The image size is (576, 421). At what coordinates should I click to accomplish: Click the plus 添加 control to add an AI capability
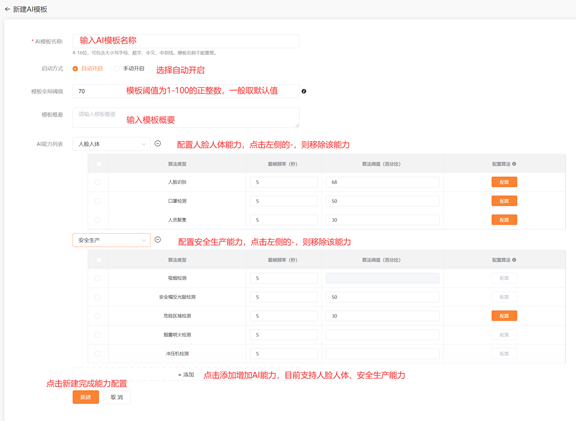coord(186,375)
